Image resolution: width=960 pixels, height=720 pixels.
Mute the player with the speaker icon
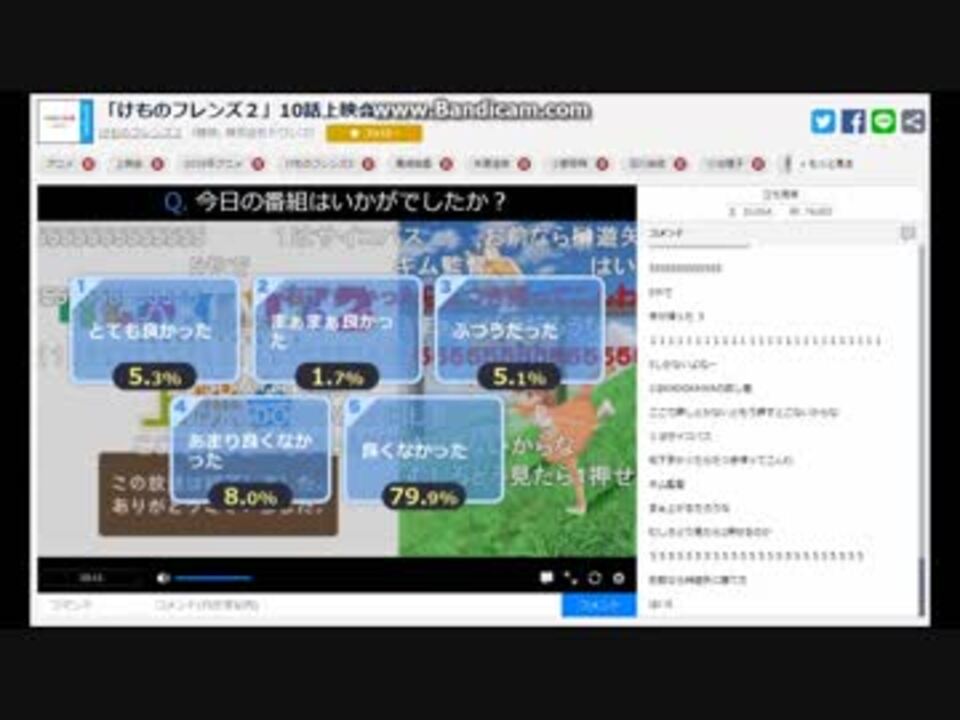(x=163, y=578)
